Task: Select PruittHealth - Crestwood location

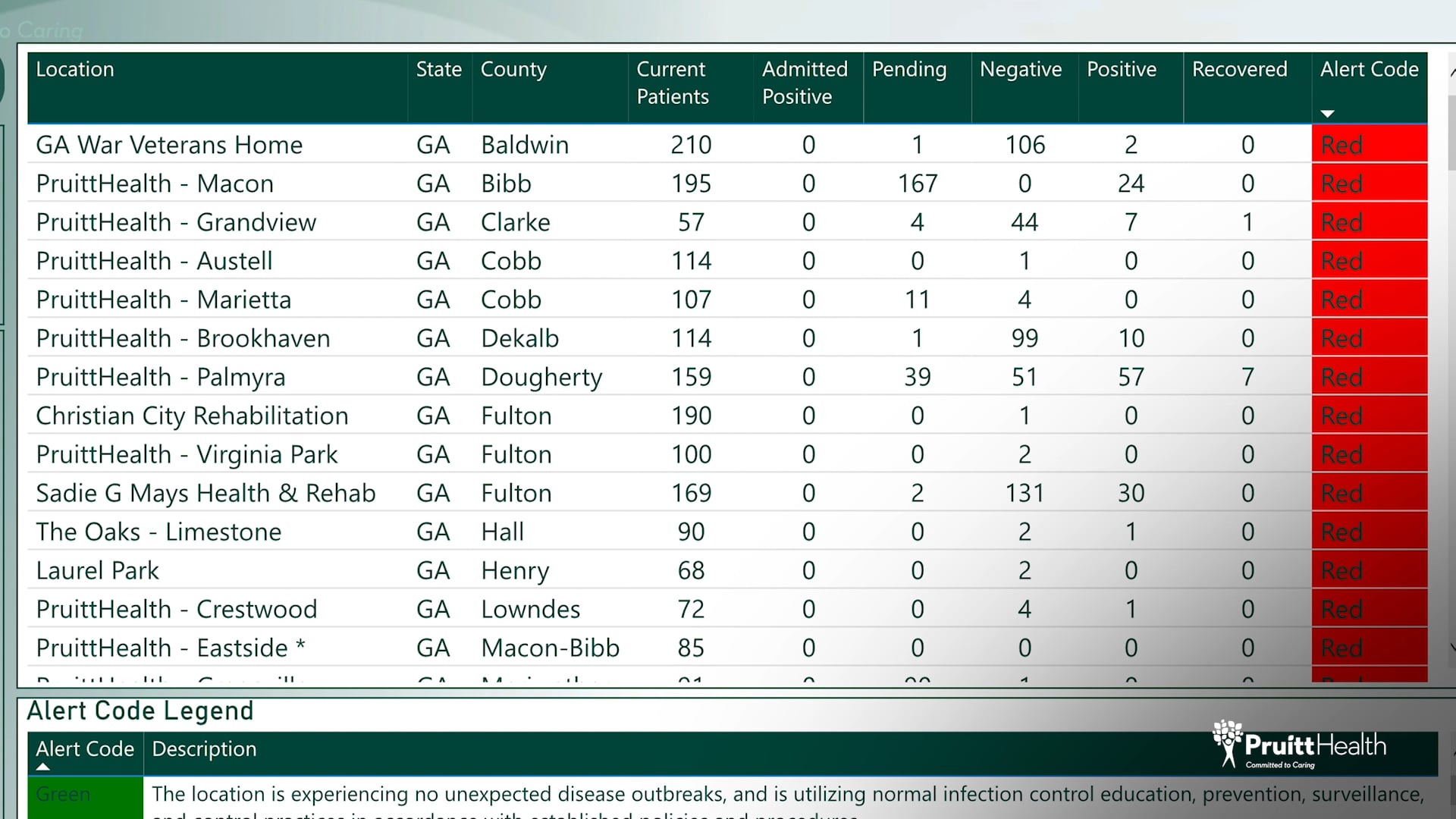Action: 177,609
